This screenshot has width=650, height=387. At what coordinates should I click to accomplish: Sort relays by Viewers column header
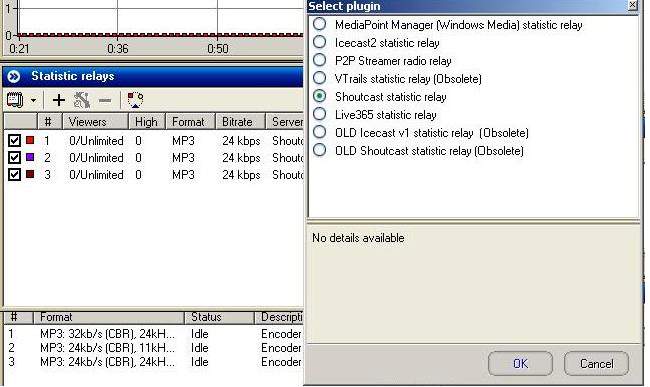point(95,122)
